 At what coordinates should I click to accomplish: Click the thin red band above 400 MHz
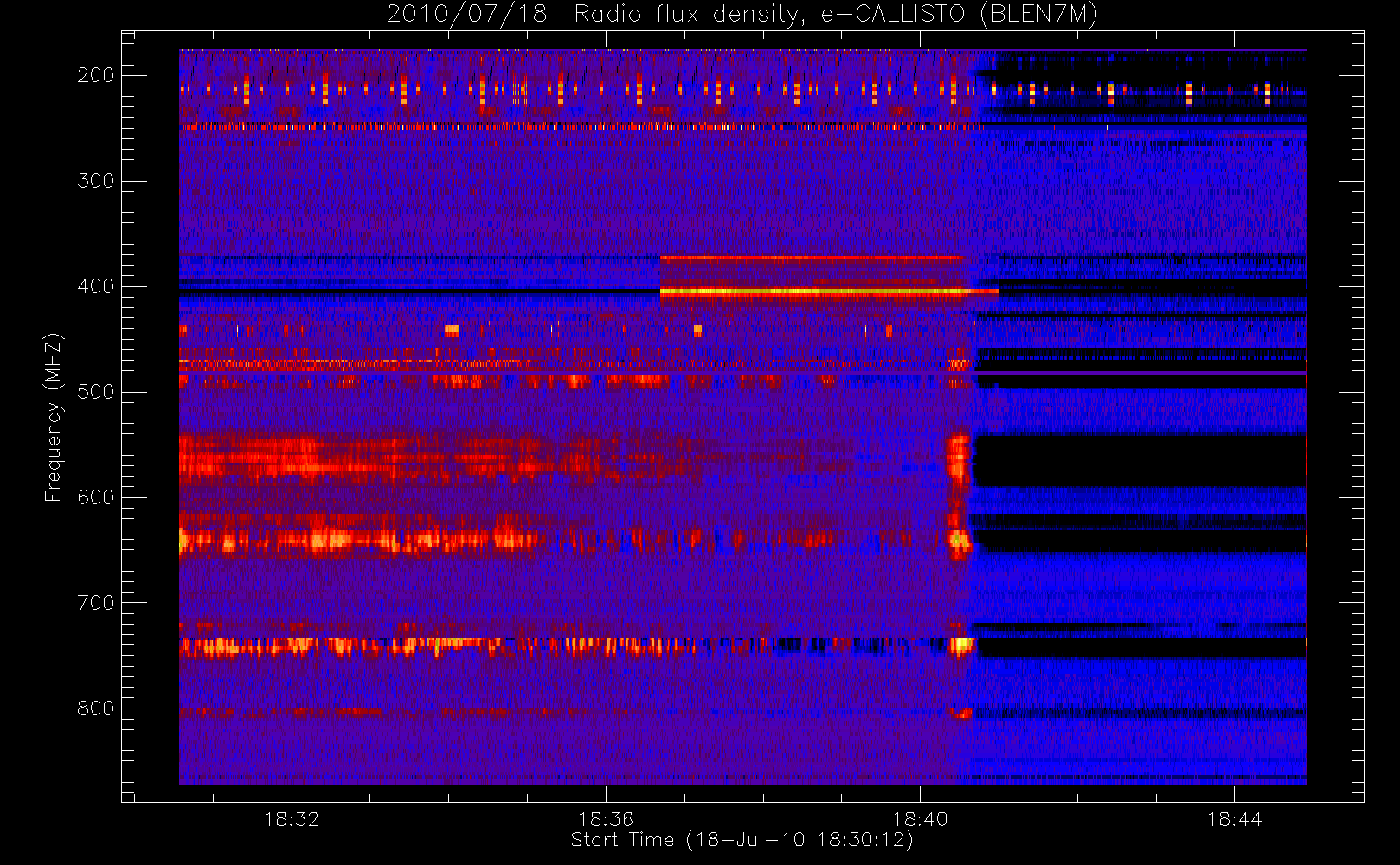click(x=812, y=258)
